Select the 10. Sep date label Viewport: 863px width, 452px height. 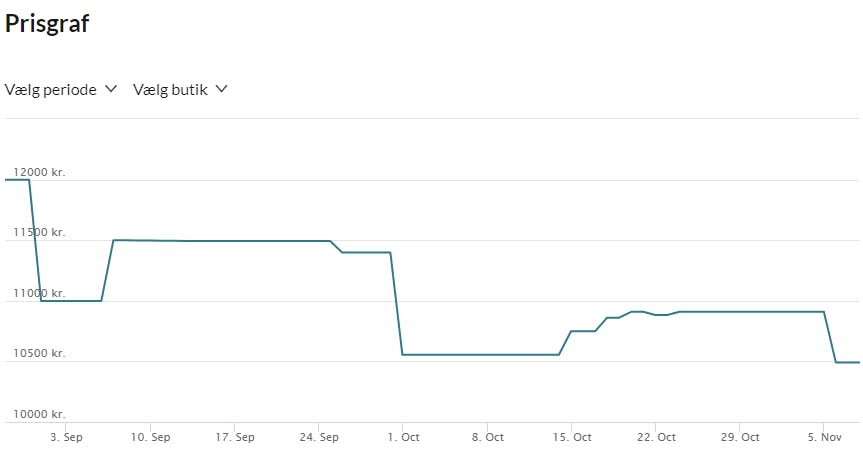pyautogui.click(x=150, y=437)
